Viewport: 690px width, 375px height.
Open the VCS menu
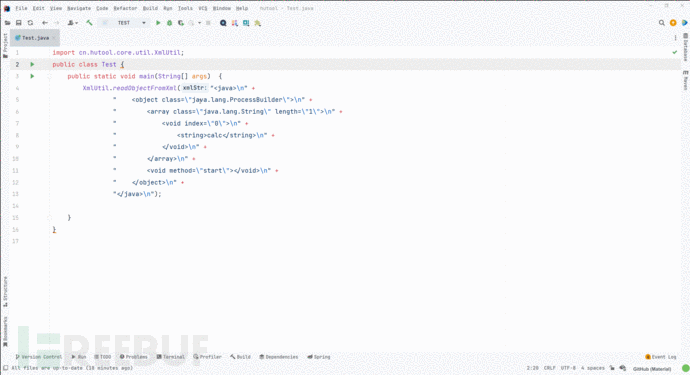point(202,8)
